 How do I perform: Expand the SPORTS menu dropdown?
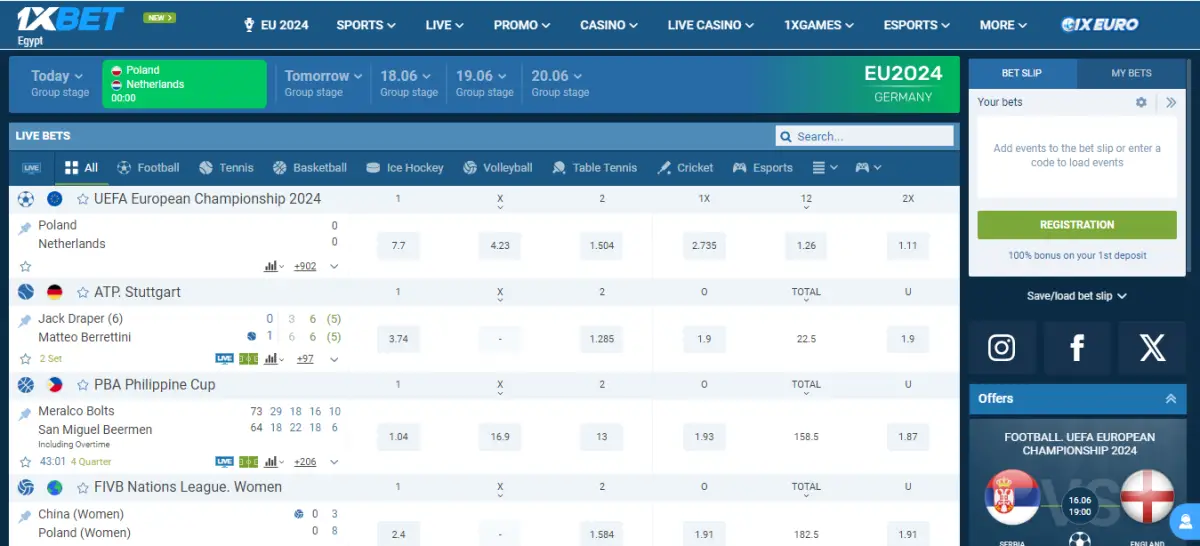tap(365, 25)
